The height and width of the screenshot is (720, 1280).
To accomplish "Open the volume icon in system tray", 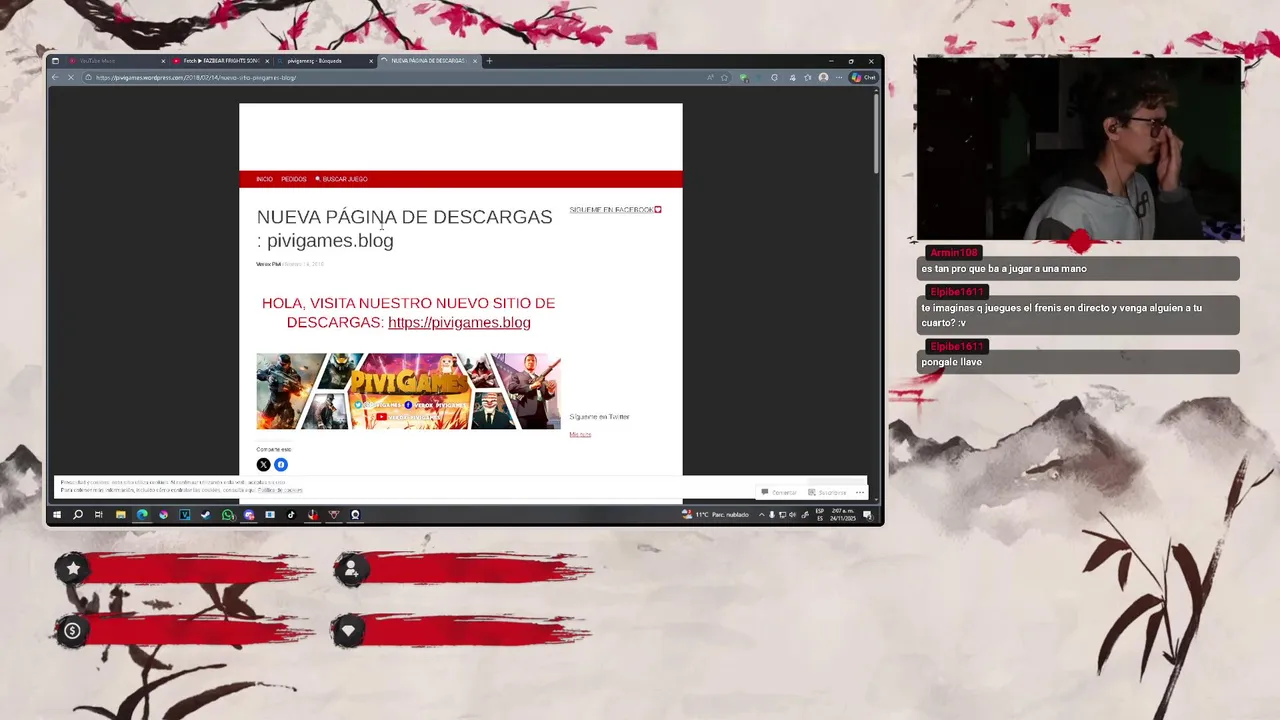I will tap(792, 515).
